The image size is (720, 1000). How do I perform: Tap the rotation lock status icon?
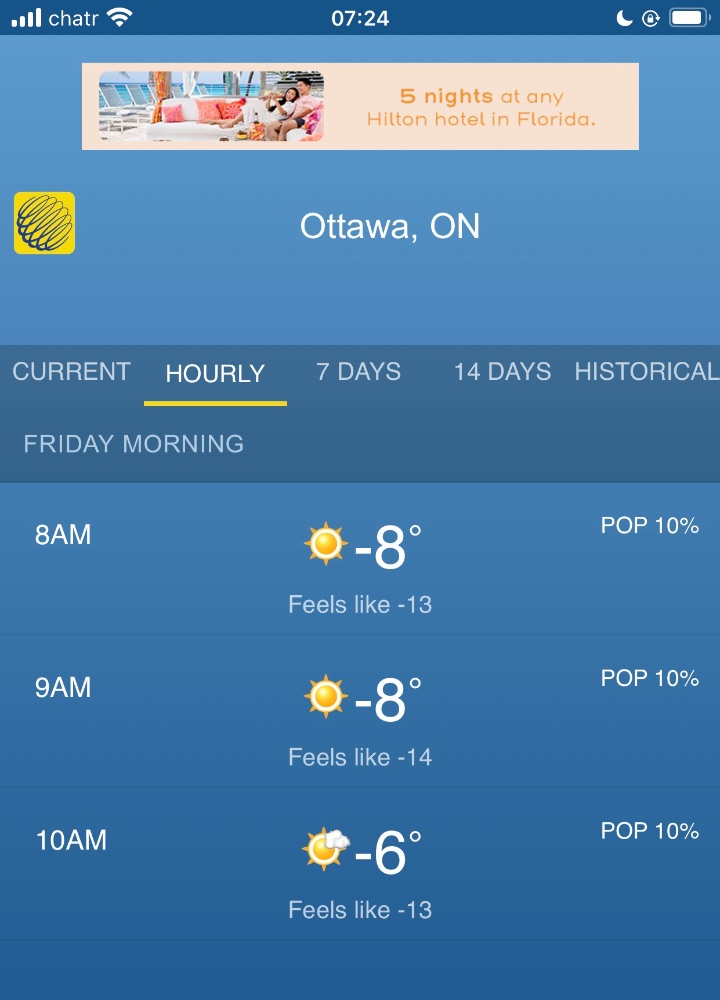tap(650, 18)
